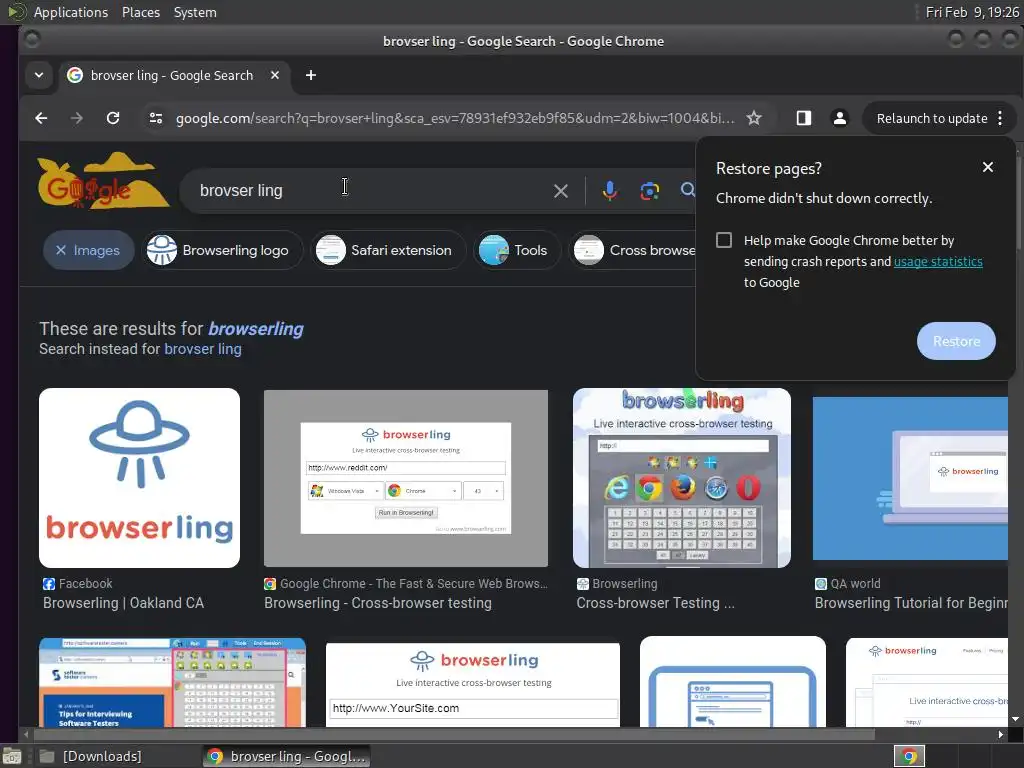Click the window menu button in Chrome's title bar

click(31, 40)
